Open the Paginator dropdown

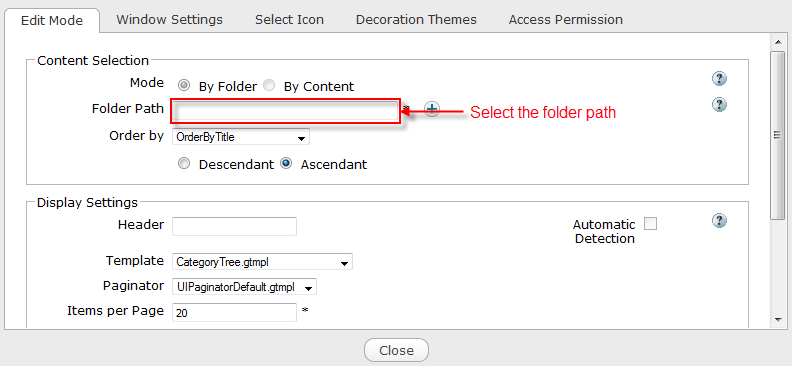click(244, 287)
